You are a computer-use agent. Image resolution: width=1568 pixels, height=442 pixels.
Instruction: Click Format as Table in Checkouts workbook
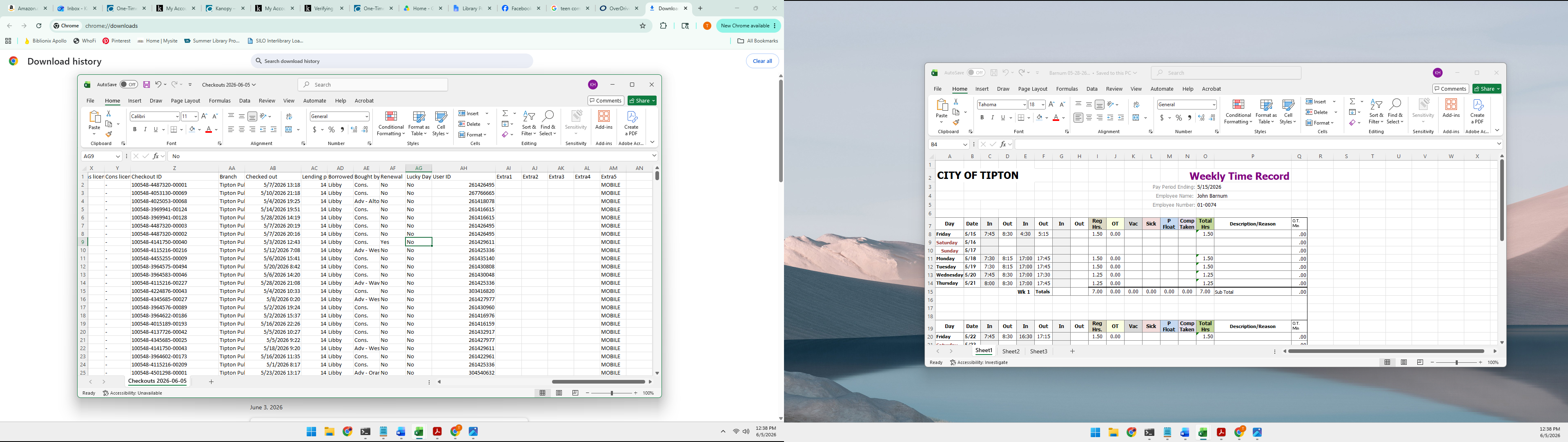419,123
